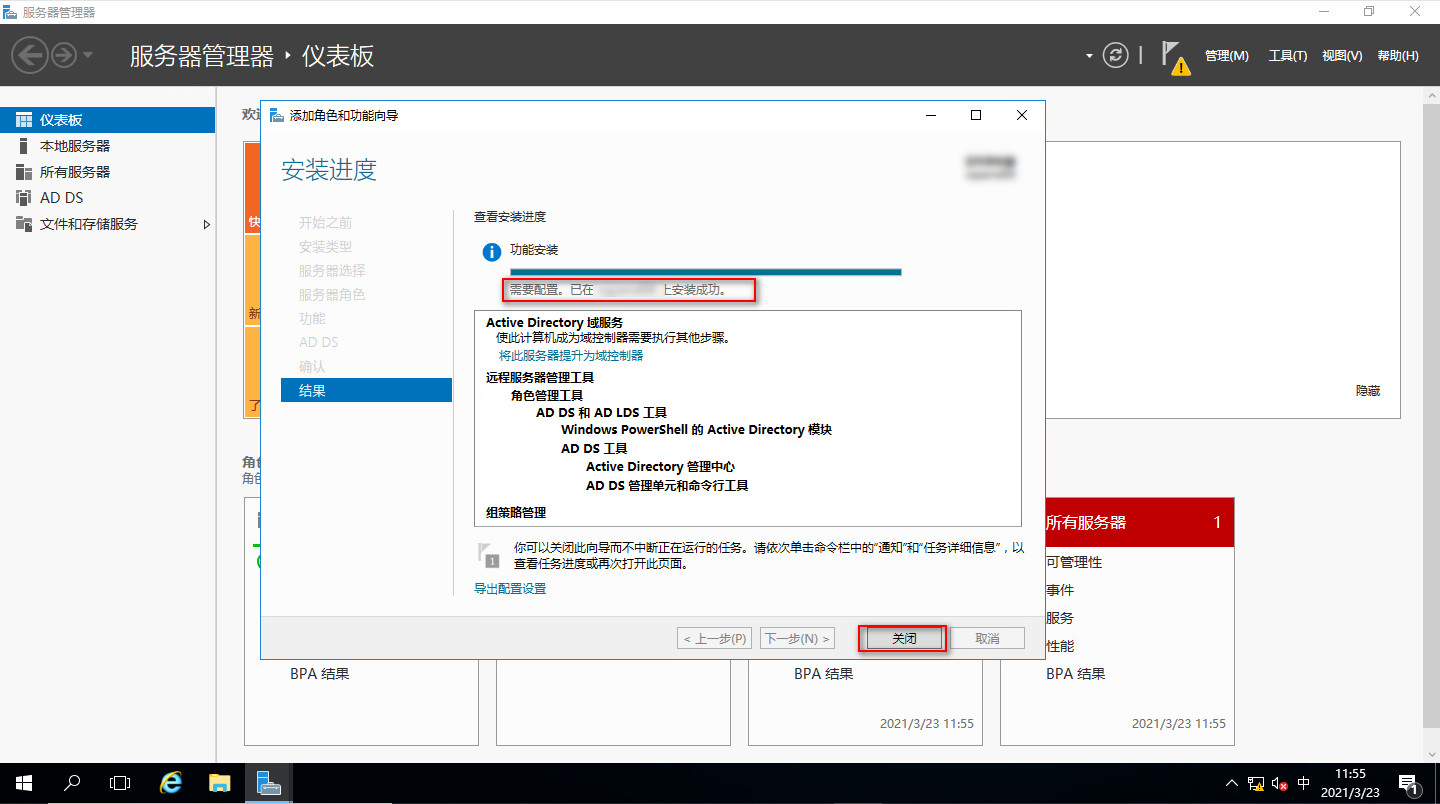Click 组策略管理 in the results list

[516, 512]
